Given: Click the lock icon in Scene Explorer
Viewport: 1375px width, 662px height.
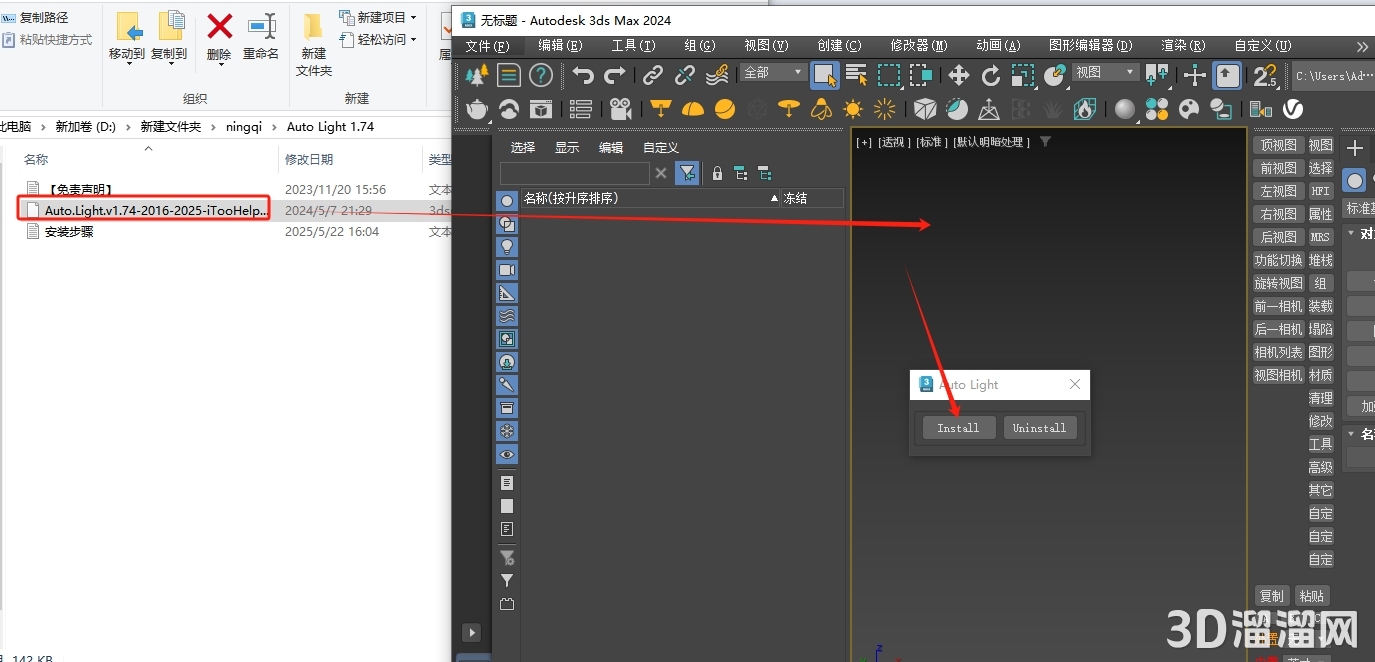Looking at the screenshot, I should [x=717, y=173].
